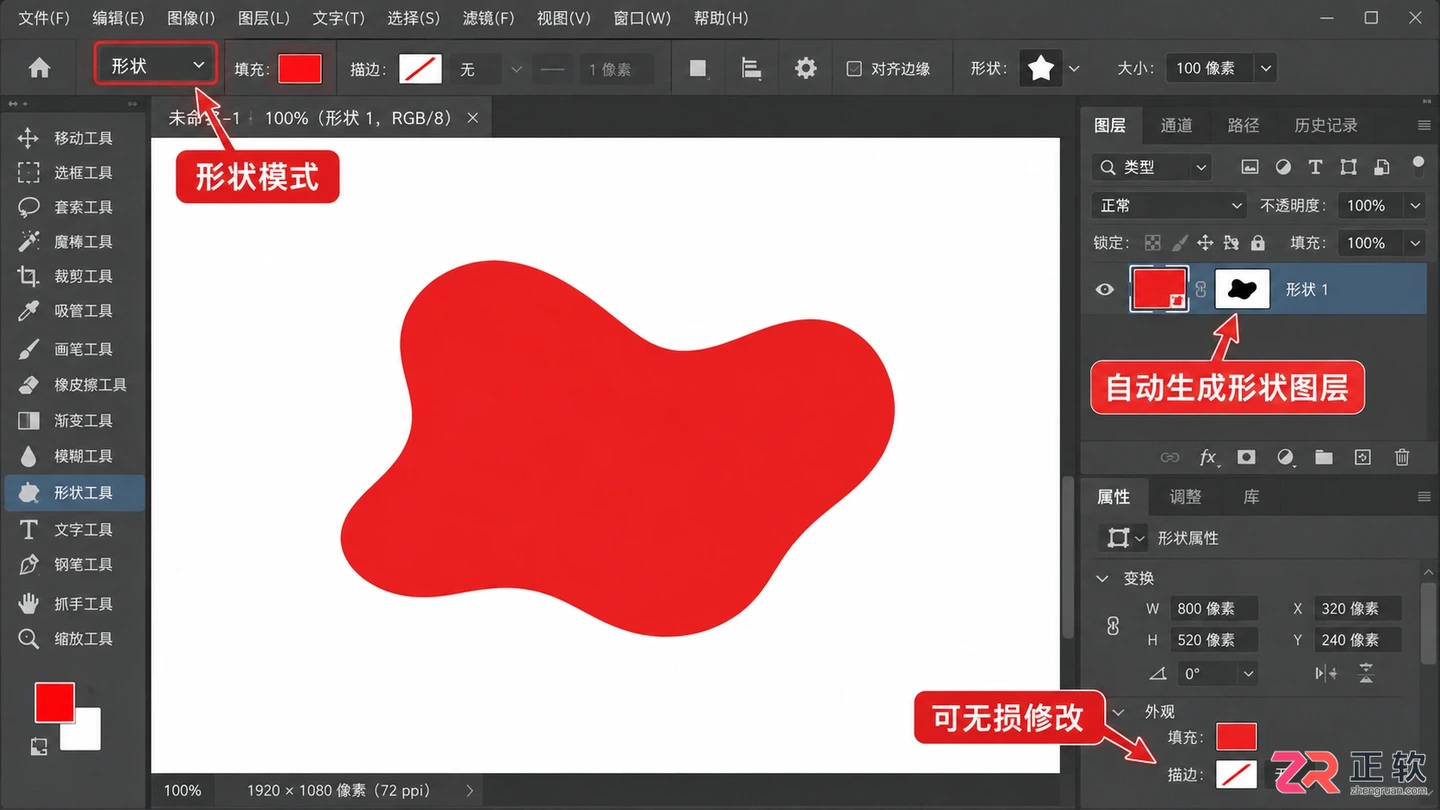Screen dimensions: 1440x810
Task: Delete layer with the trash icon
Action: [1402, 457]
